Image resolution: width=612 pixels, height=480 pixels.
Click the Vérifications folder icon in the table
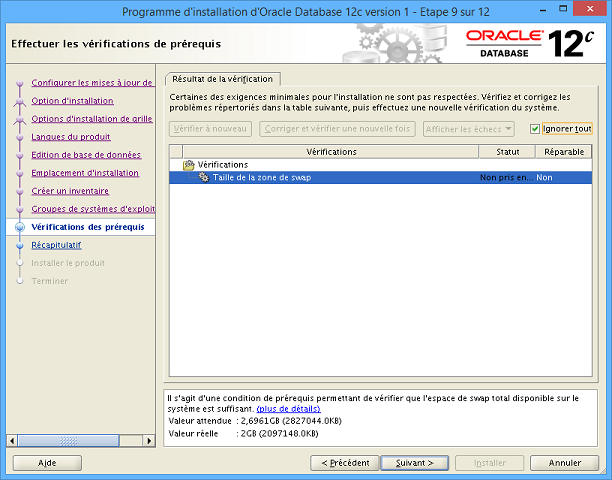[189, 165]
